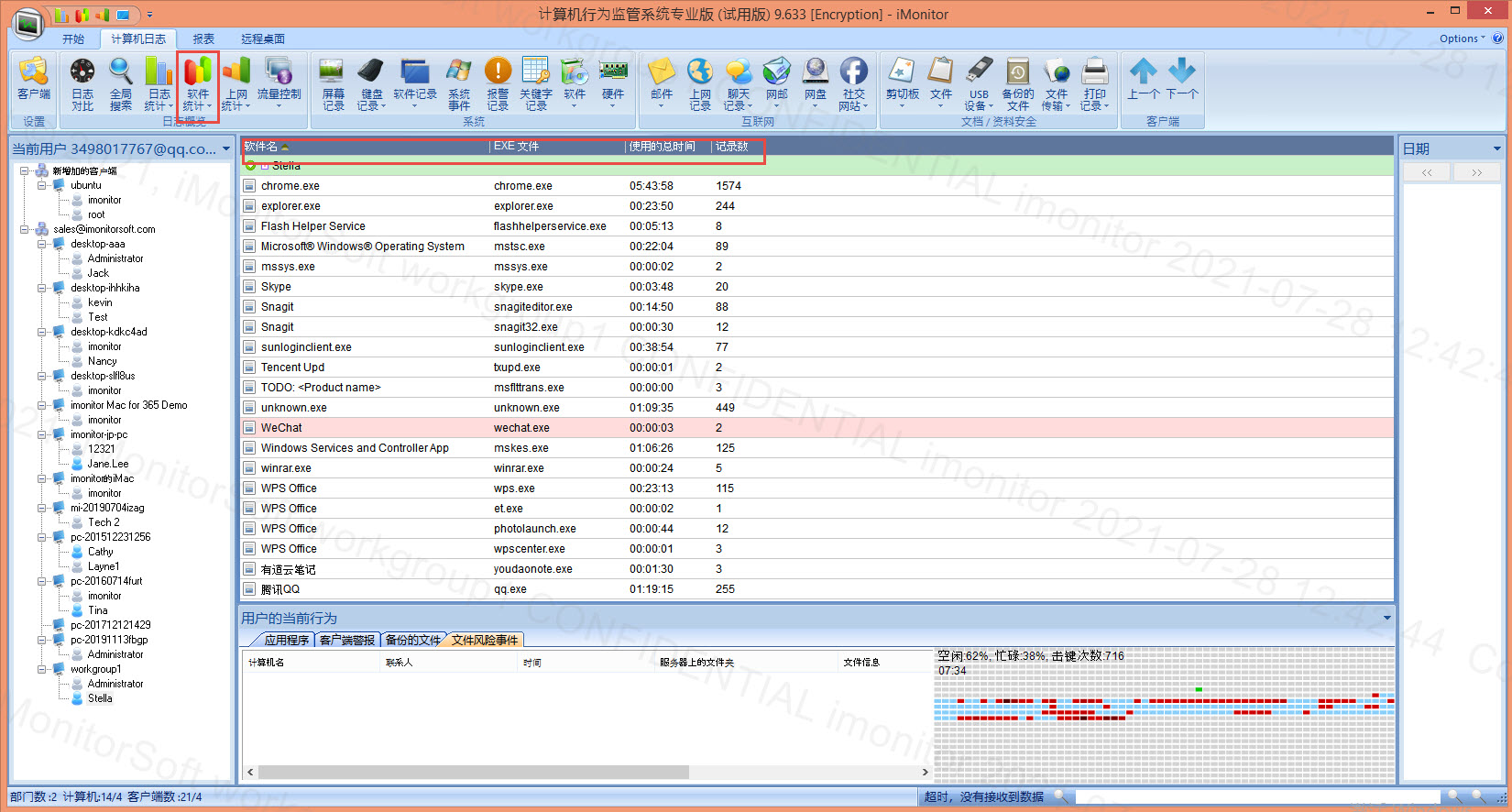
Task: Open the 日志统计 log statistics menu
Action: click(x=159, y=84)
